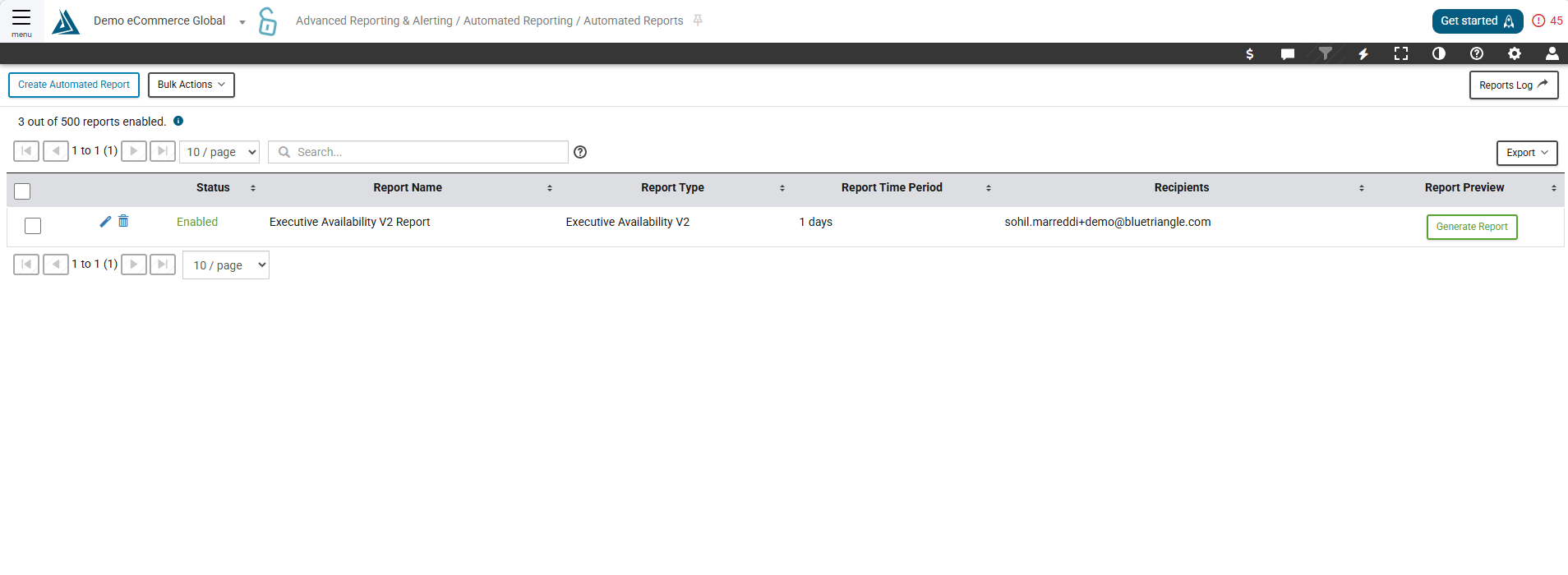Pin the Automated Reports page
Screen dimensions: 1568x575
pos(698,21)
